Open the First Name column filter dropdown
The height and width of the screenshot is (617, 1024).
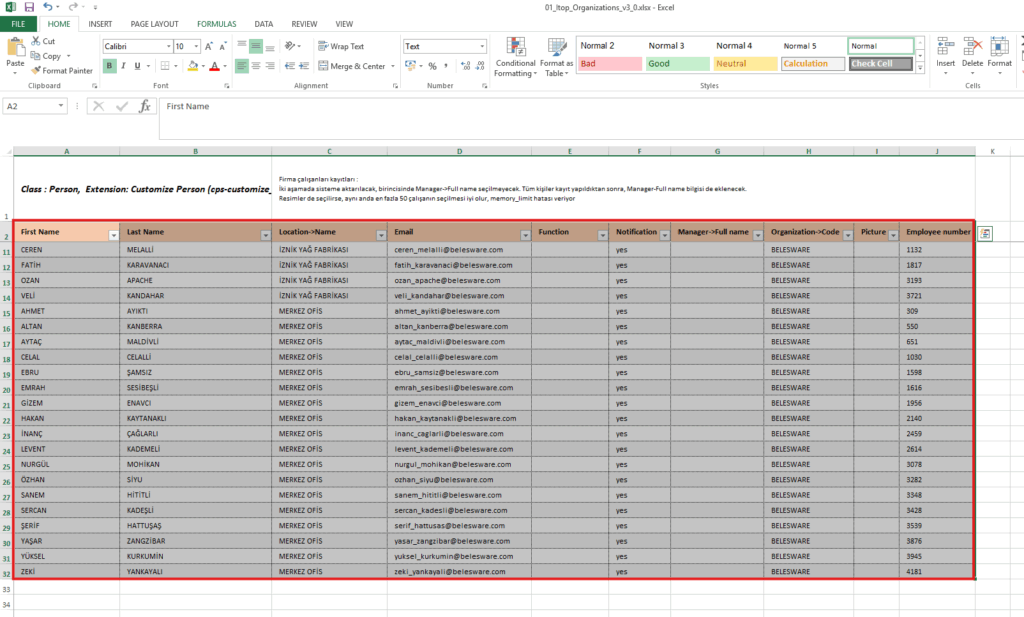tap(114, 235)
